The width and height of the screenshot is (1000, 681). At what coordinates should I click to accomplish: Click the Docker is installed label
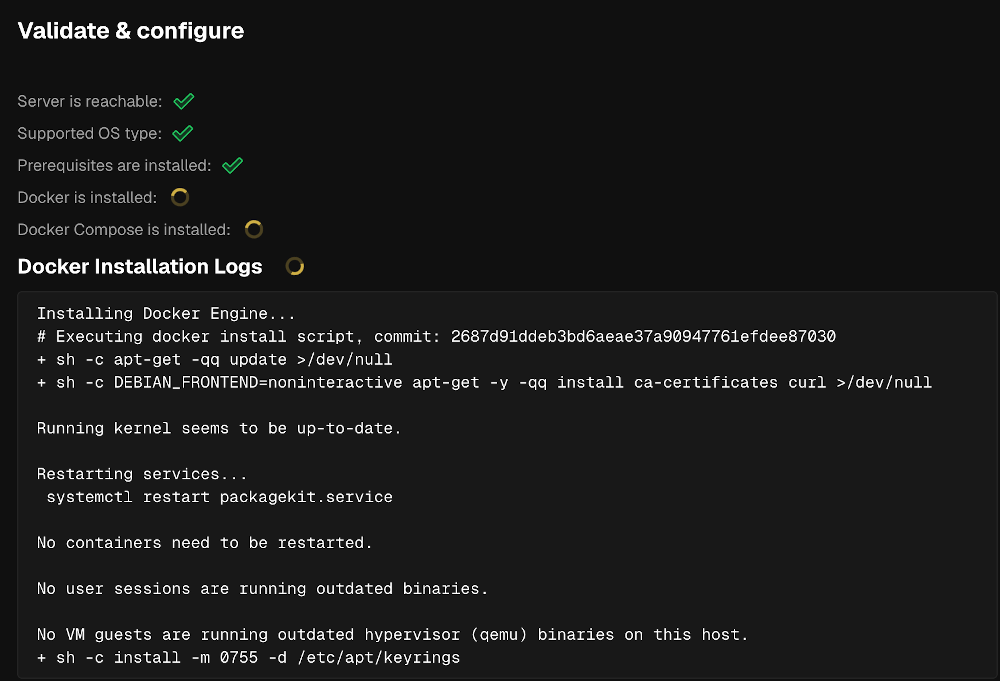coord(87,198)
